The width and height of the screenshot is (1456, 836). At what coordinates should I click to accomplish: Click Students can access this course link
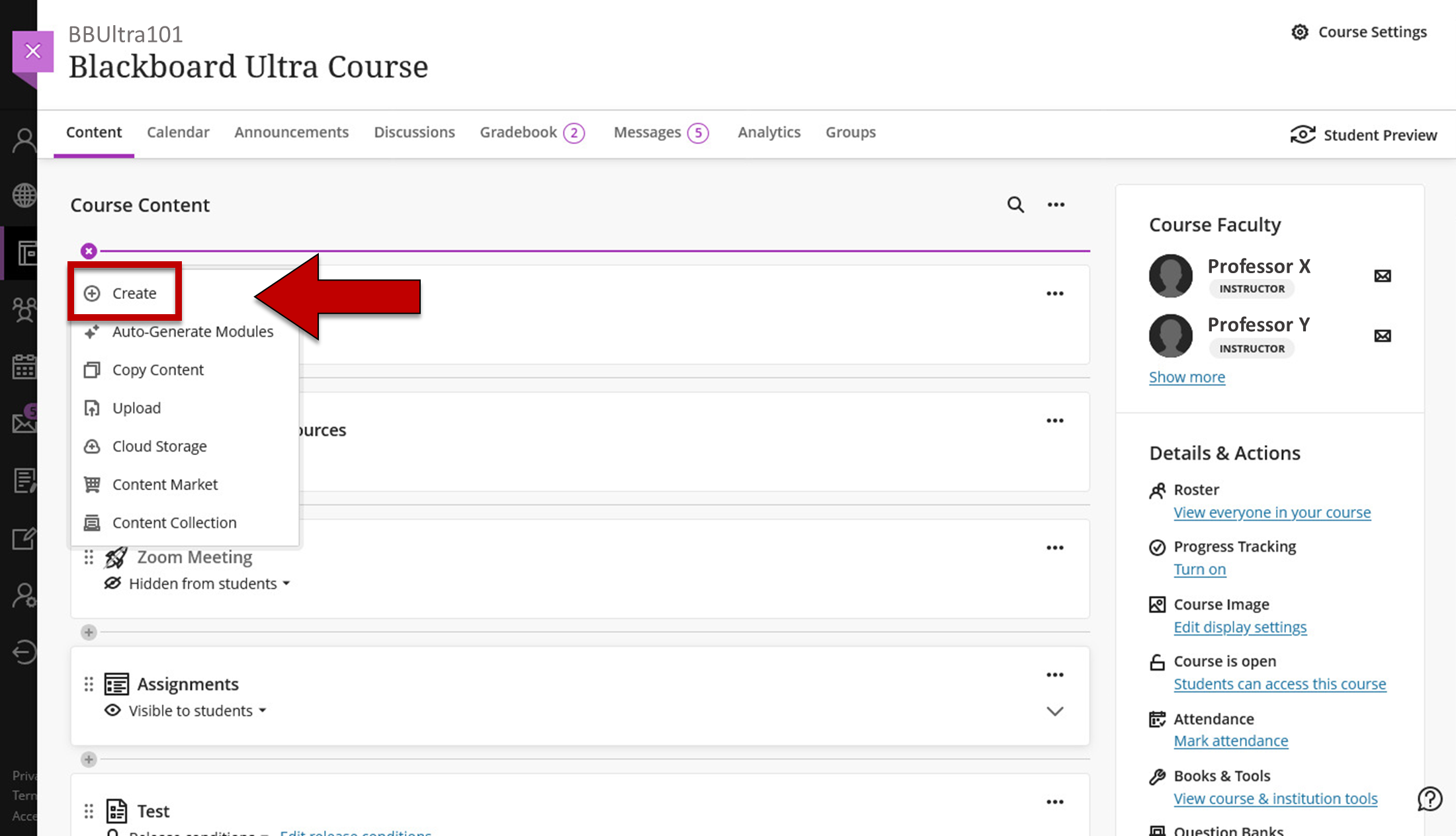(x=1279, y=684)
